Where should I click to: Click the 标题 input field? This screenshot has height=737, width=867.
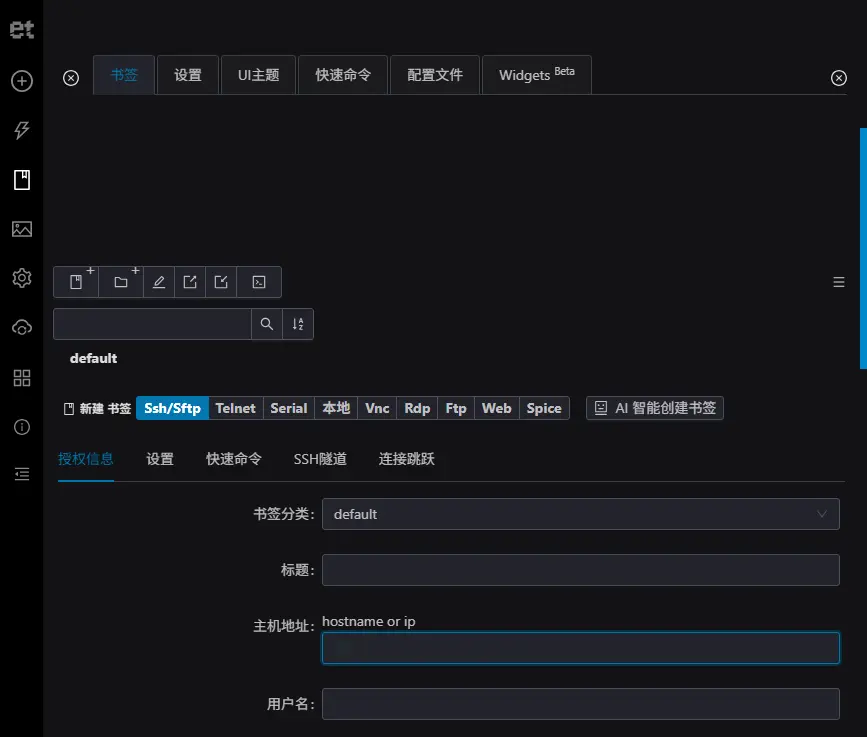coord(581,570)
